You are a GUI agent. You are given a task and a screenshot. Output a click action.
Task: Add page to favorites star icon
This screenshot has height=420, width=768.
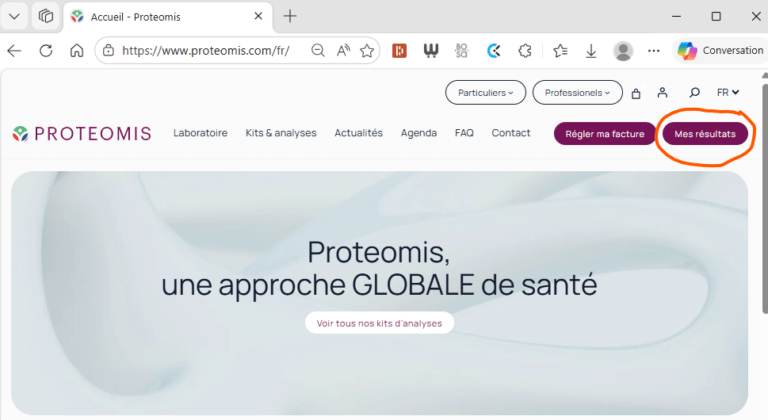(367, 51)
